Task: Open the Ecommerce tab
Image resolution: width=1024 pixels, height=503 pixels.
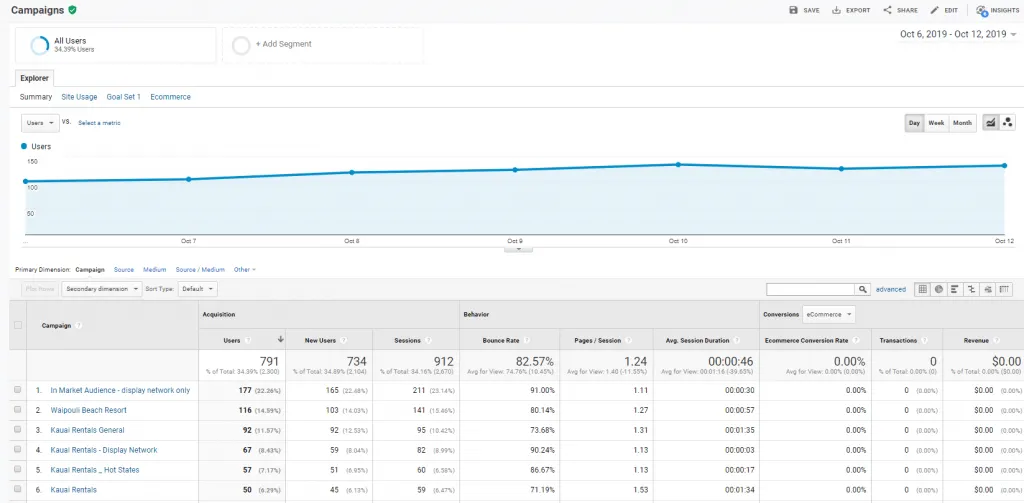Action: coord(170,97)
